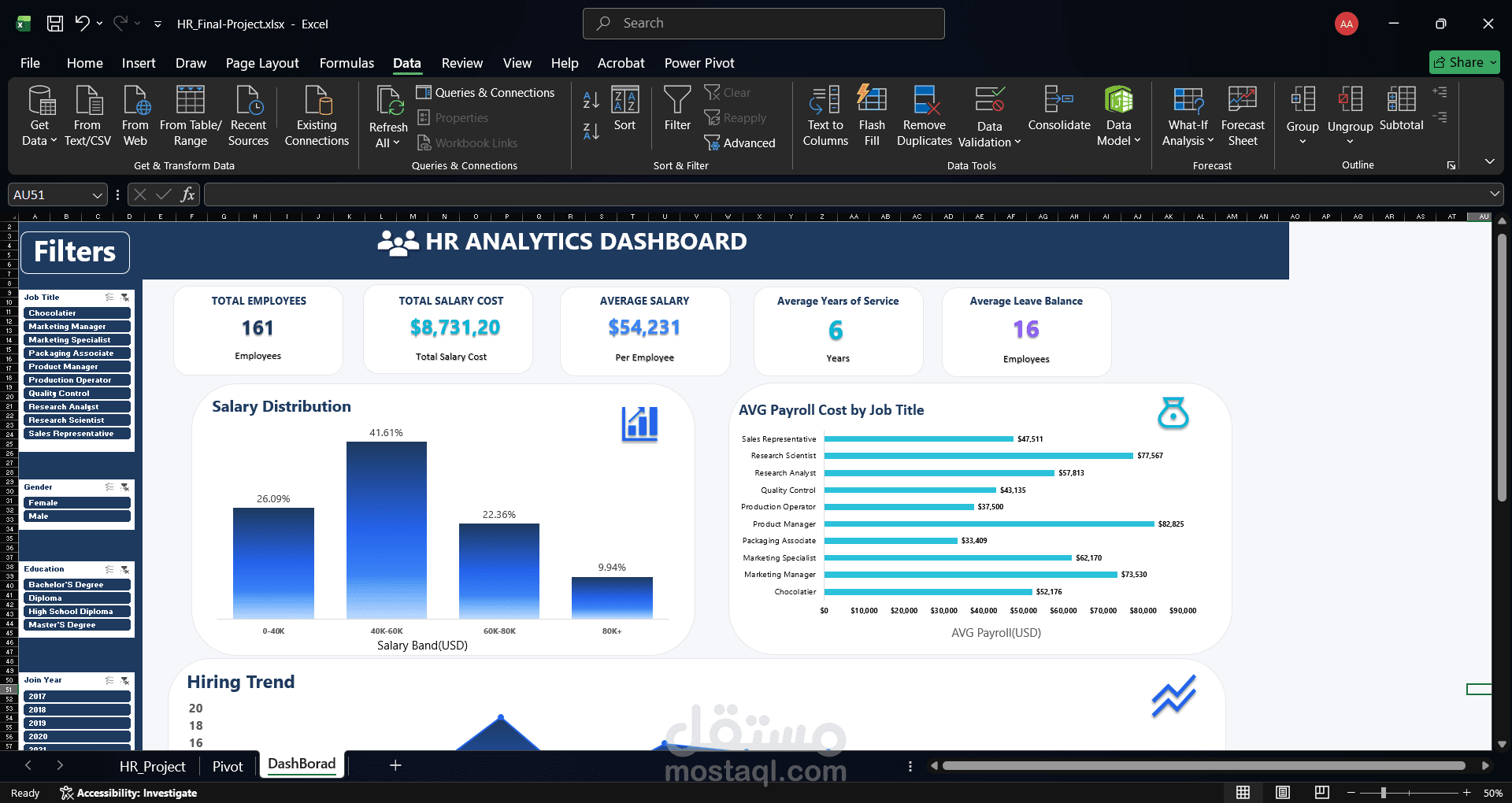This screenshot has height=803, width=1512.
Task: Select Marketing Manager slicer button
Action: 77,326
